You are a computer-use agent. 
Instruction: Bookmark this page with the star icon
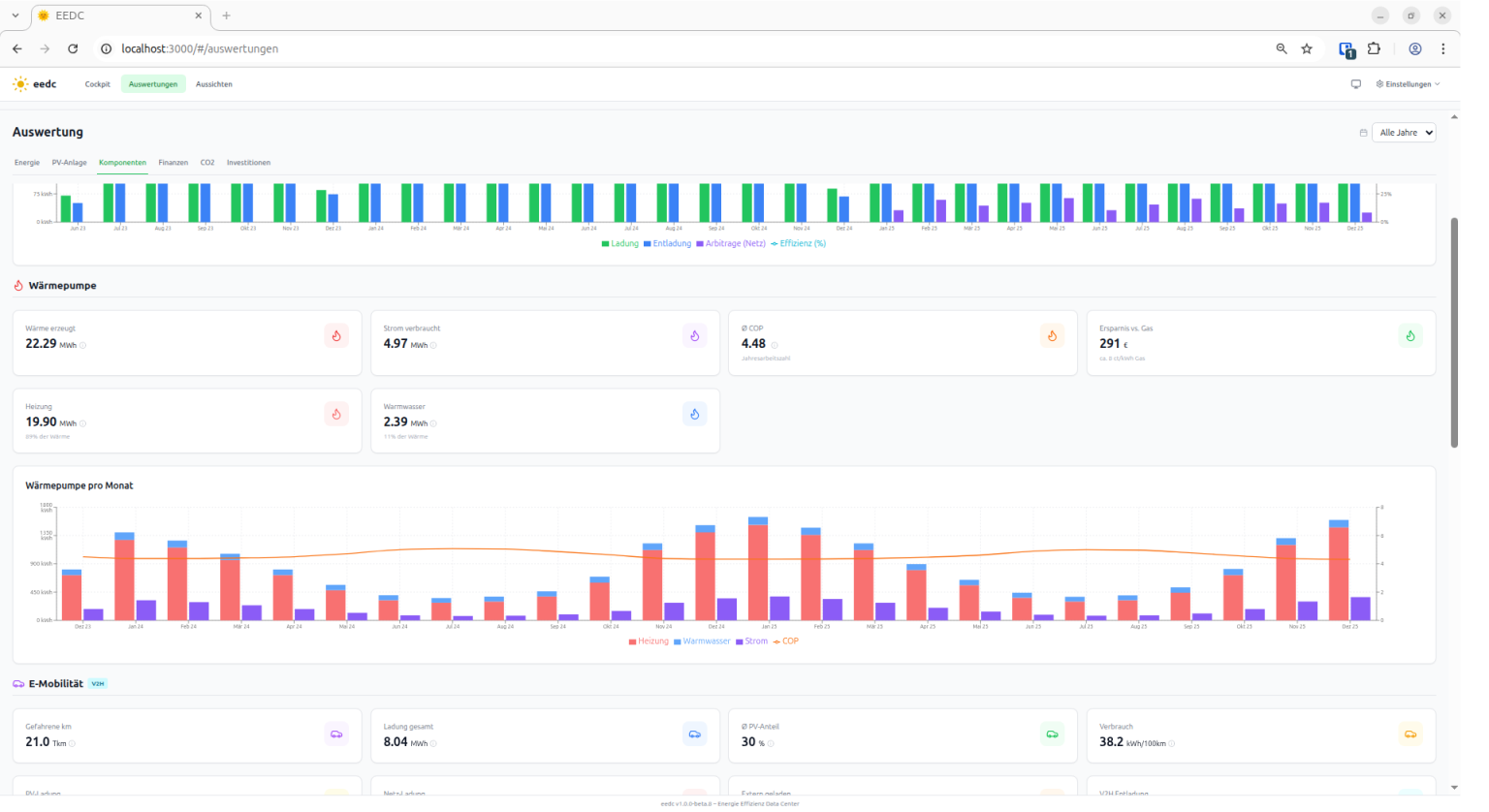click(1307, 48)
